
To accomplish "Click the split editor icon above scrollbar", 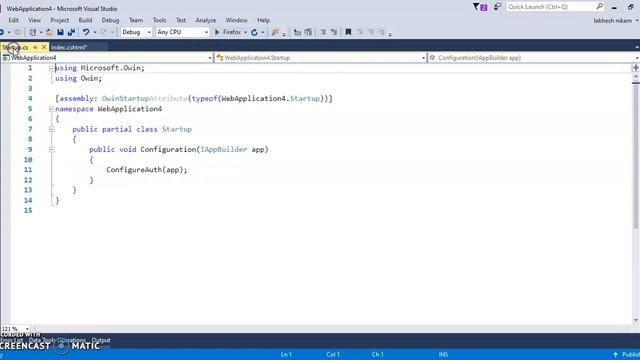I will click(636, 68).
